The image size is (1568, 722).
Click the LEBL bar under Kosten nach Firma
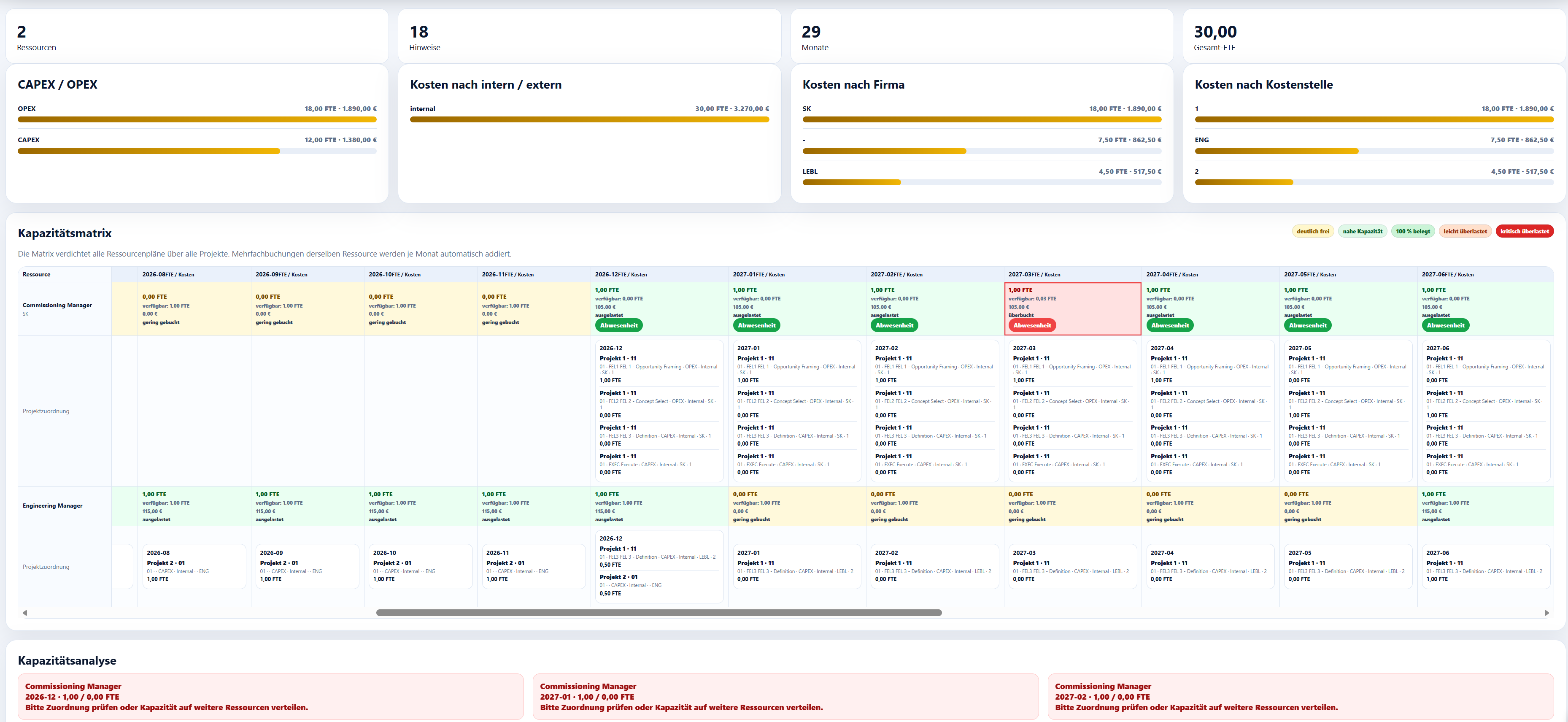point(982,182)
